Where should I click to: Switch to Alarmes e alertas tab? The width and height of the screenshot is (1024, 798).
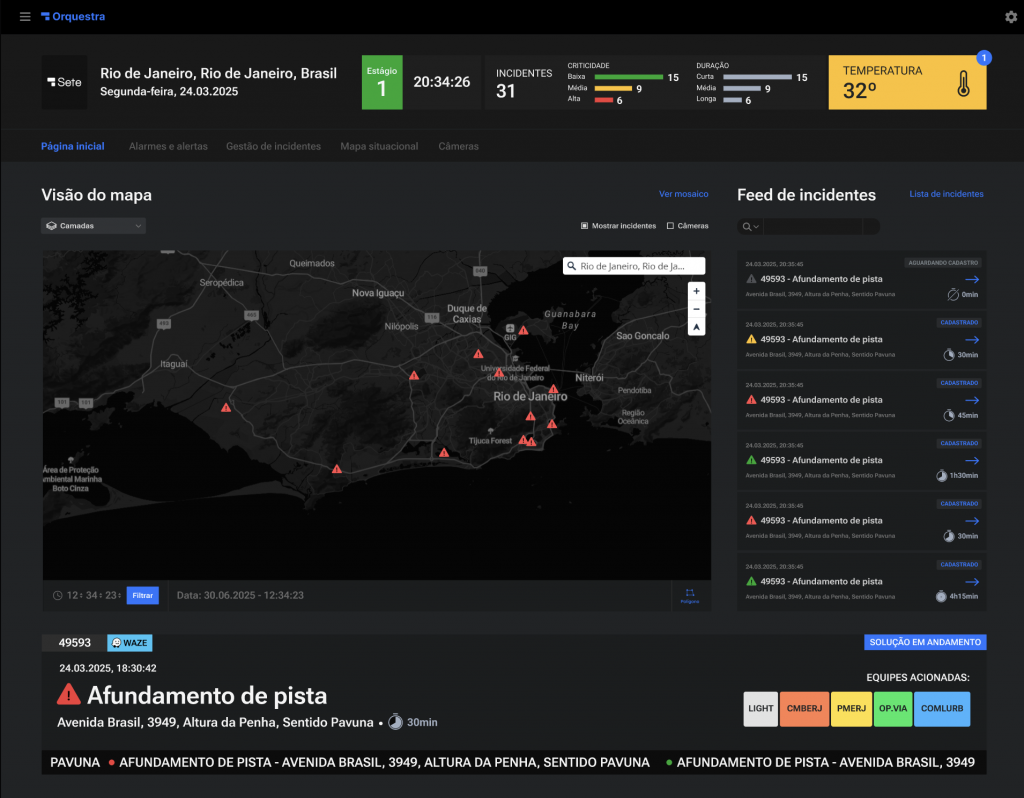[x=168, y=146]
